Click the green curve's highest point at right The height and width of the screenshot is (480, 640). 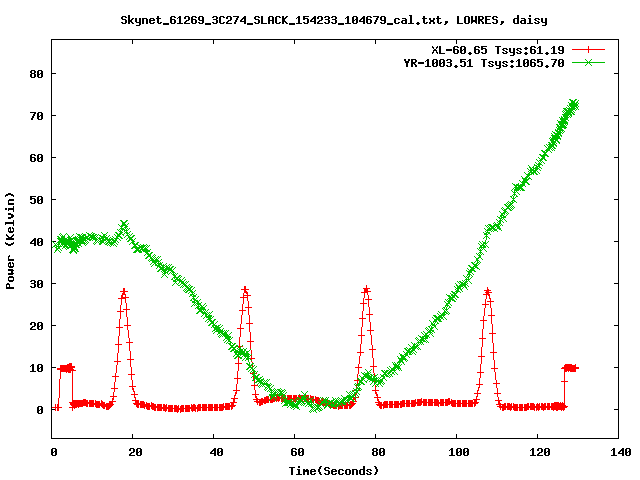(x=574, y=104)
